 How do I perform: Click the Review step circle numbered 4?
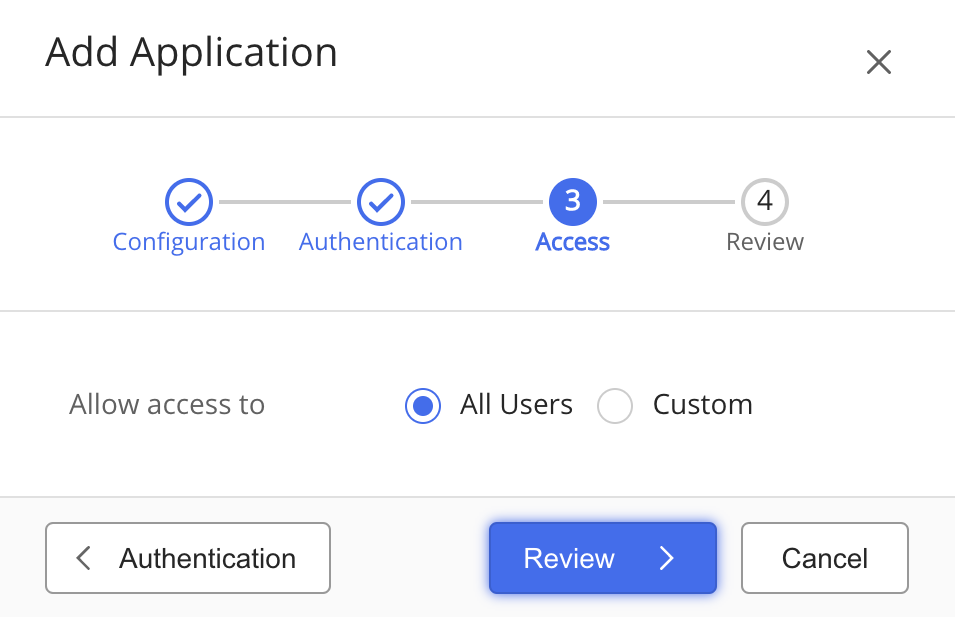coord(764,202)
